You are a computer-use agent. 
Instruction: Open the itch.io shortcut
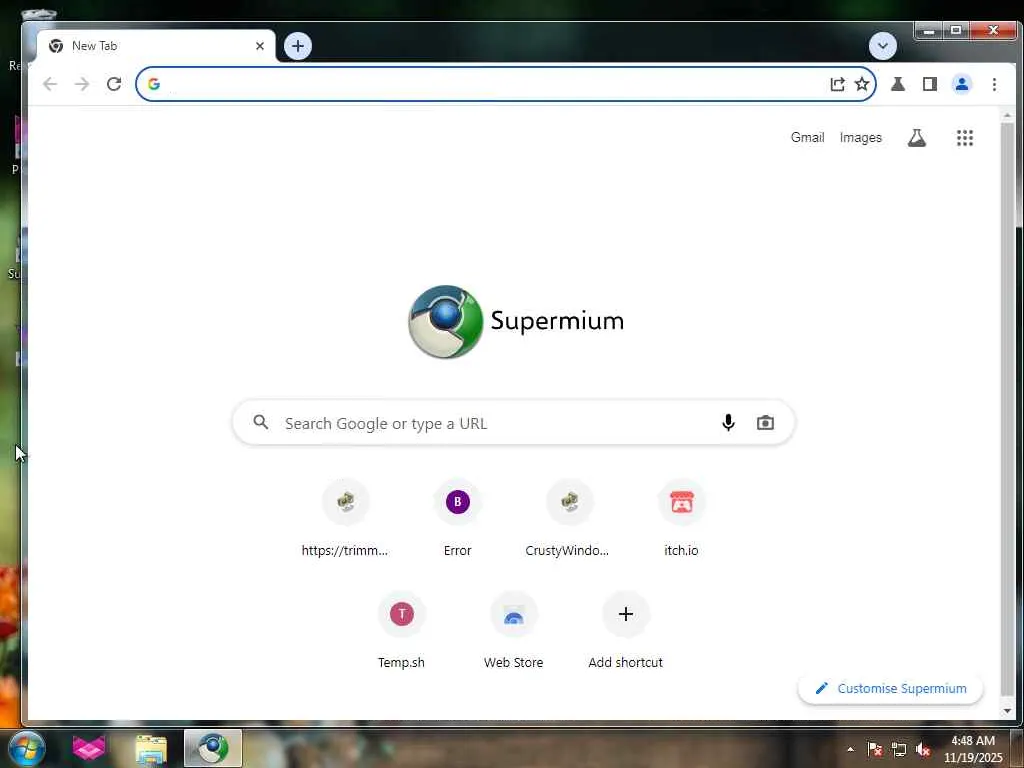click(x=681, y=519)
